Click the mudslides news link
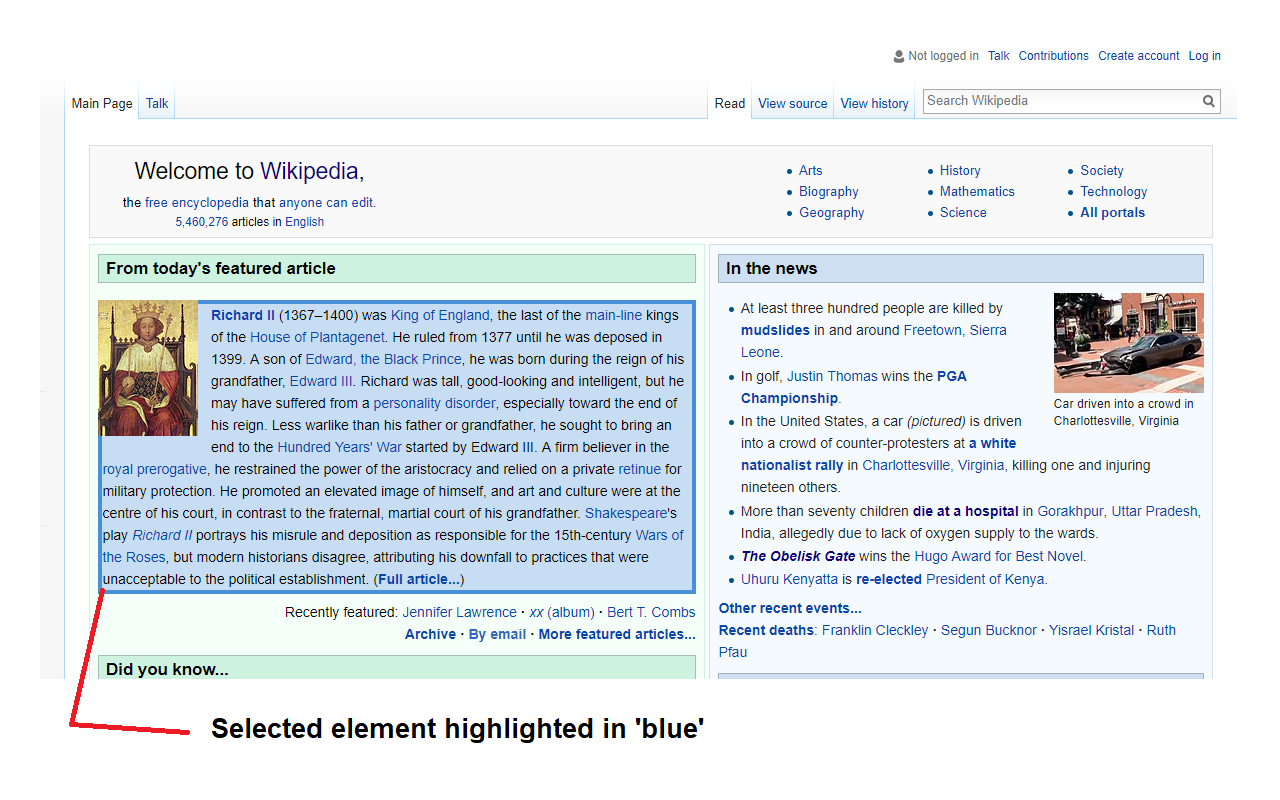The height and width of the screenshot is (800, 1280). [776, 330]
